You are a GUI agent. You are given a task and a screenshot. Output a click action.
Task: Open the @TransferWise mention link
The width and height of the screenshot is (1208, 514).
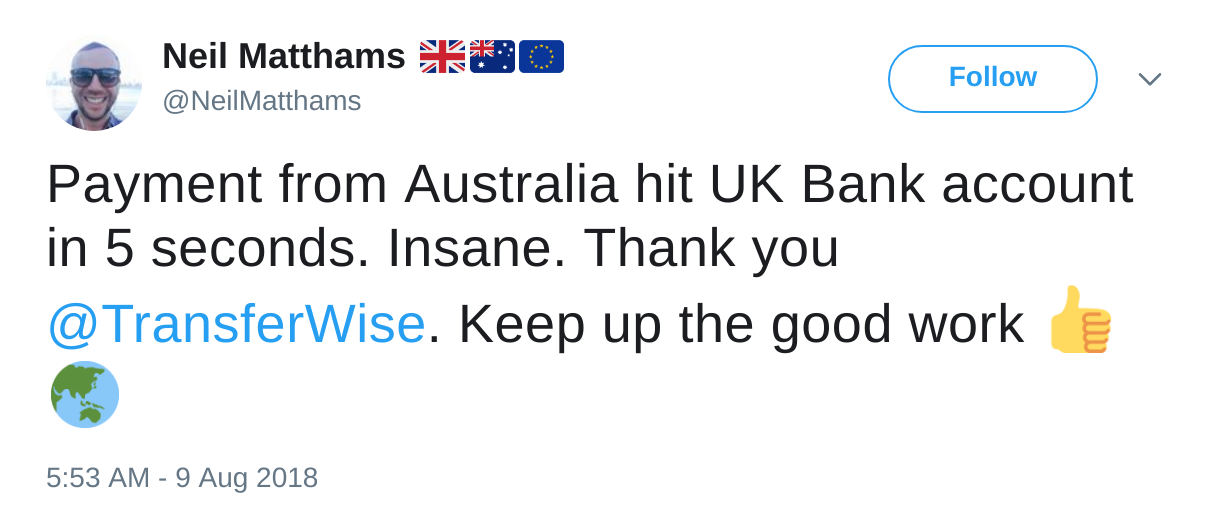[236, 324]
